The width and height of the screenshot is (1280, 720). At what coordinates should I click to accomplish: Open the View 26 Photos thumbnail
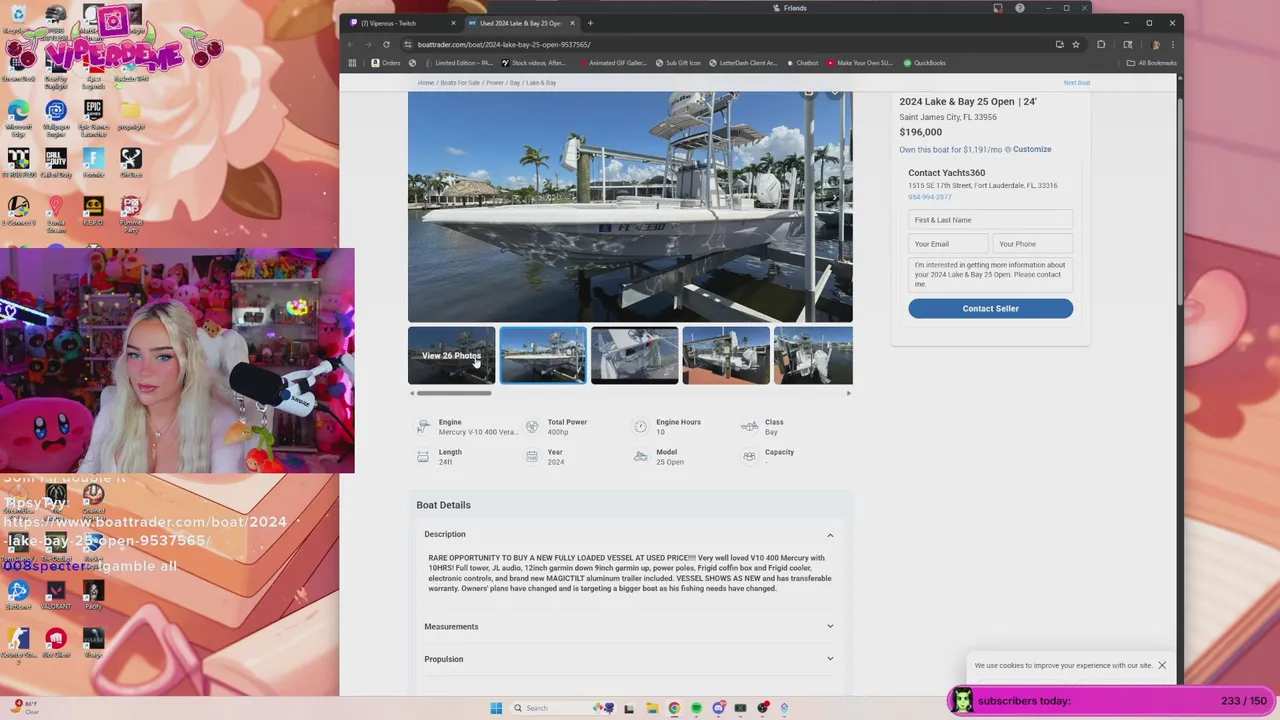(451, 355)
